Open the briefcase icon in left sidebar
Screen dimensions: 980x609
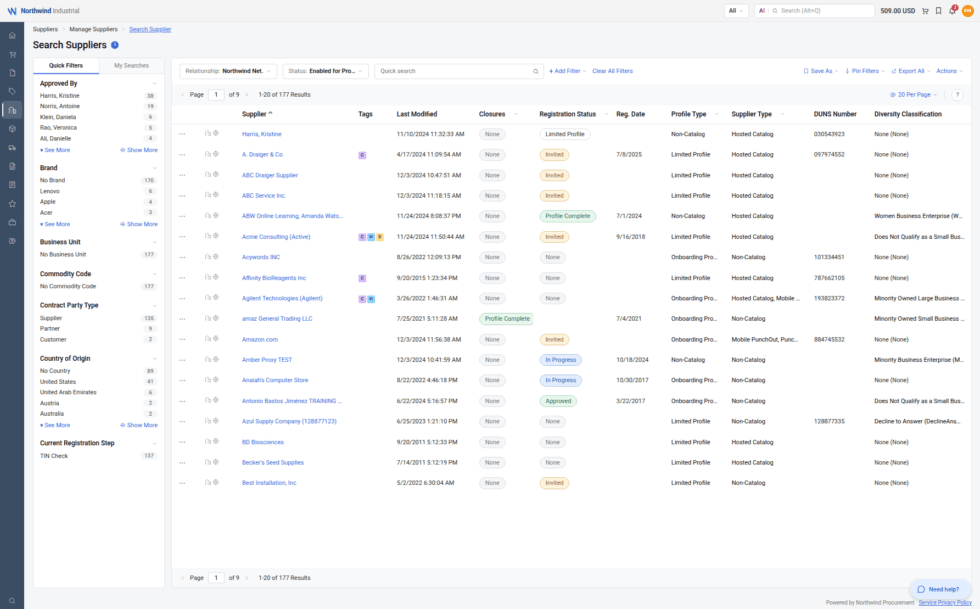(x=12, y=223)
